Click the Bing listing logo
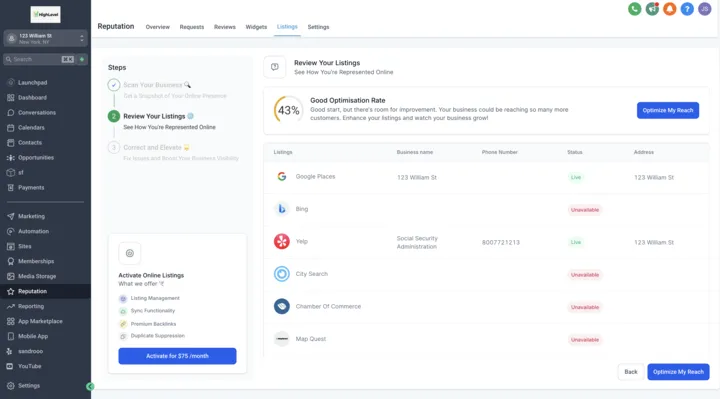720x399 pixels. click(281, 209)
